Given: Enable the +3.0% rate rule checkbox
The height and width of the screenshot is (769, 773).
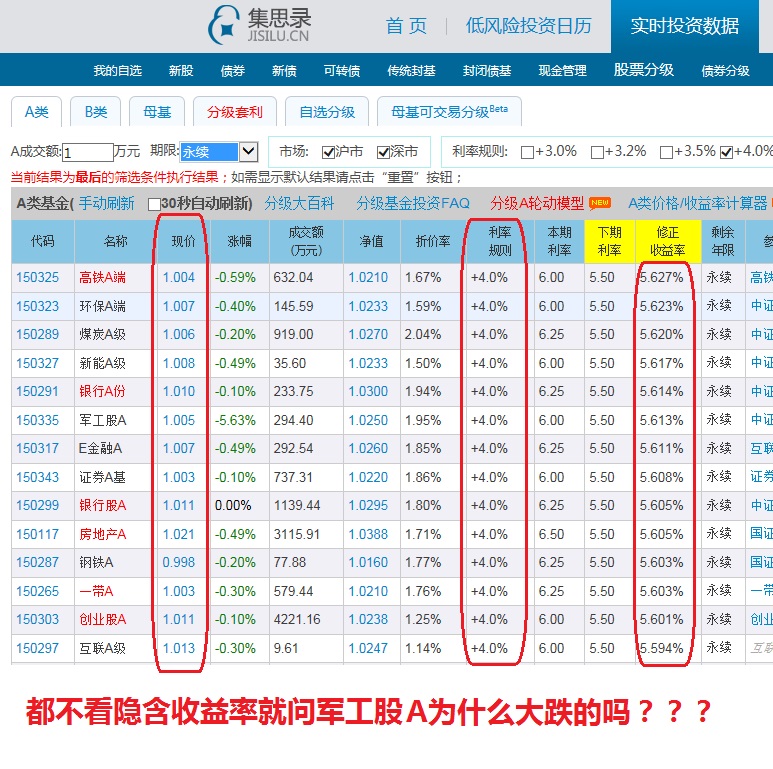Looking at the screenshot, I should (x=527, y=152).
